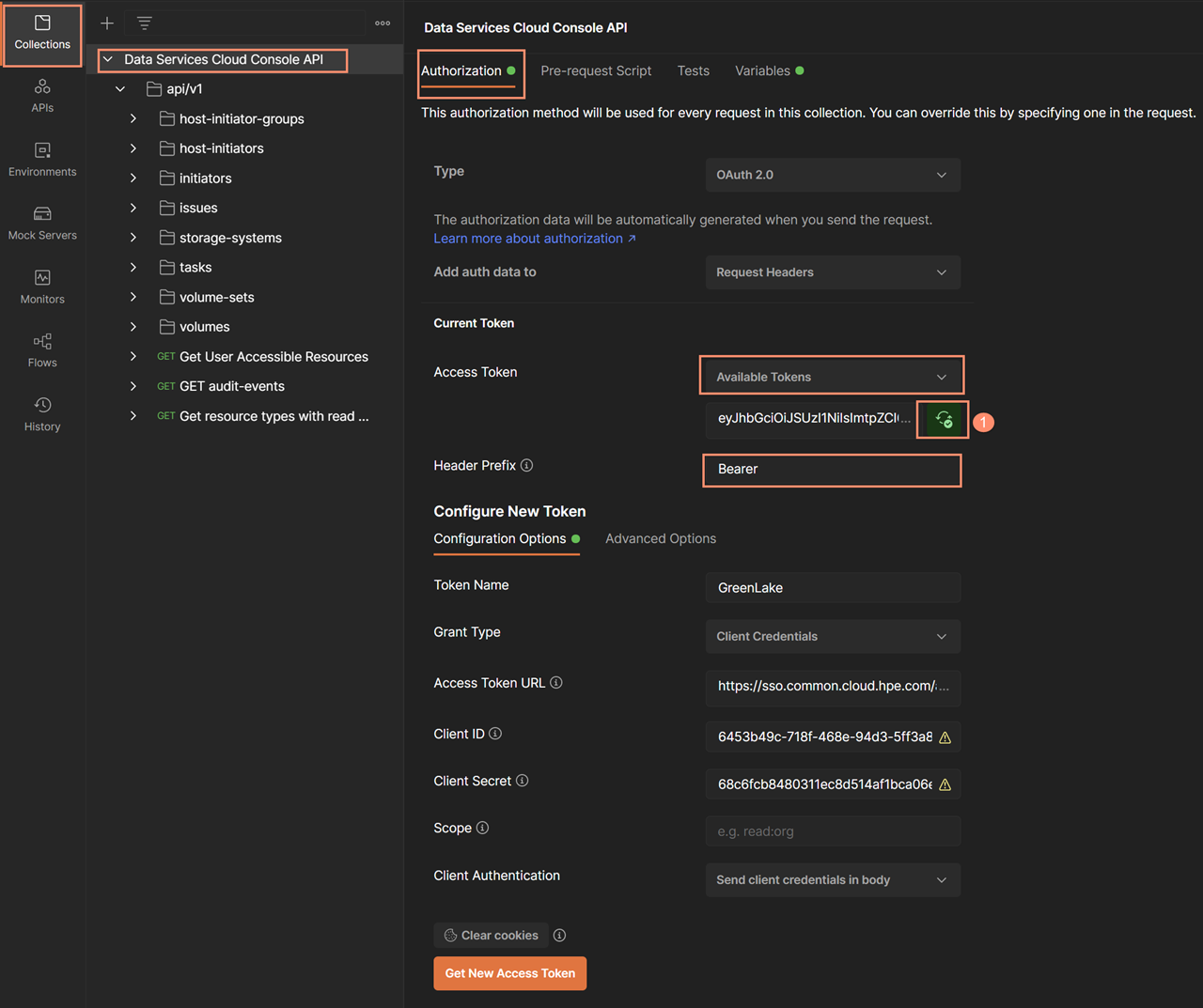Click the token sync refresh icon

(944, 419)
